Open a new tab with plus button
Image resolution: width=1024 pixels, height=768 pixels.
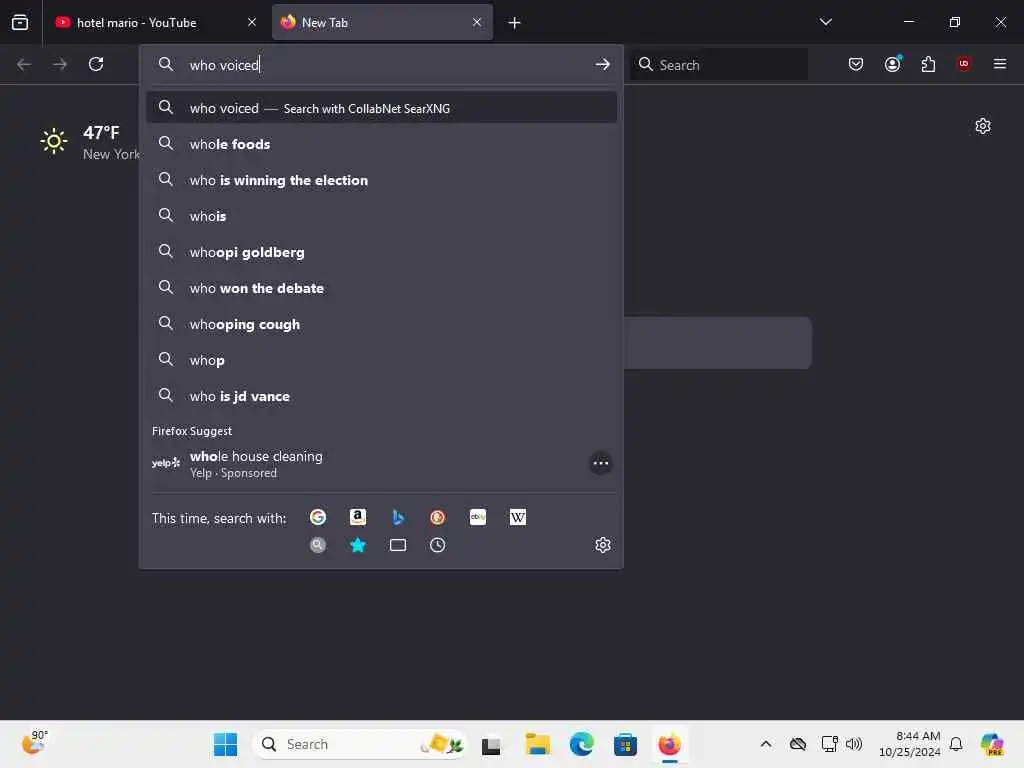tap(515, 23)
